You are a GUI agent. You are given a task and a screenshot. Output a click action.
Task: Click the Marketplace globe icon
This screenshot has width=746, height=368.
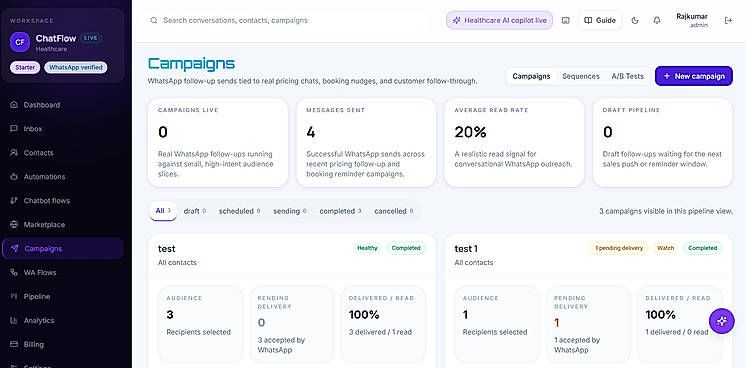[x=14, y=224]
